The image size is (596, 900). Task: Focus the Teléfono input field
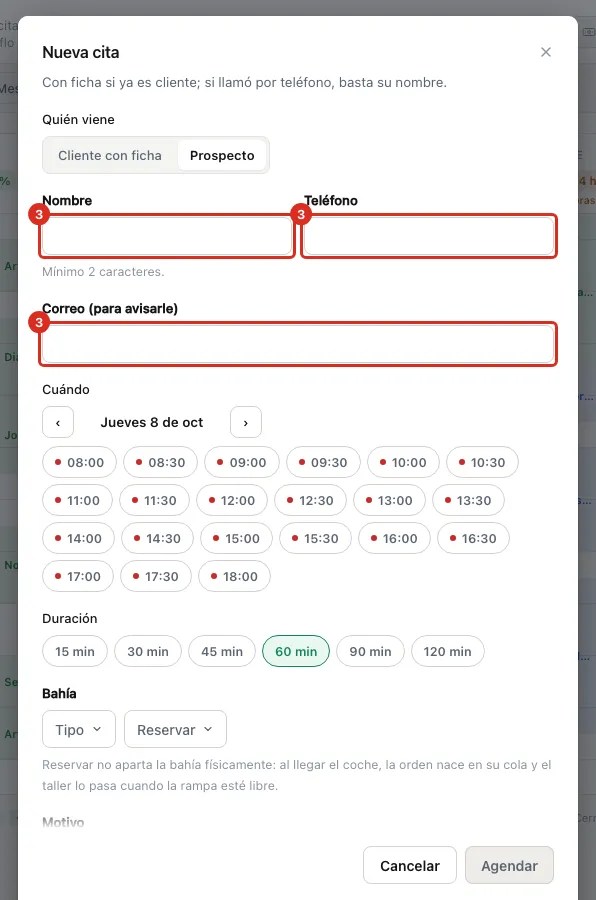click(429, 236)
